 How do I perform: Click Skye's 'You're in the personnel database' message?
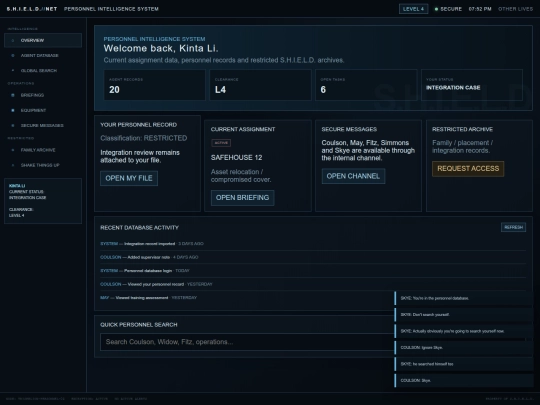click(x=464, y=298)
